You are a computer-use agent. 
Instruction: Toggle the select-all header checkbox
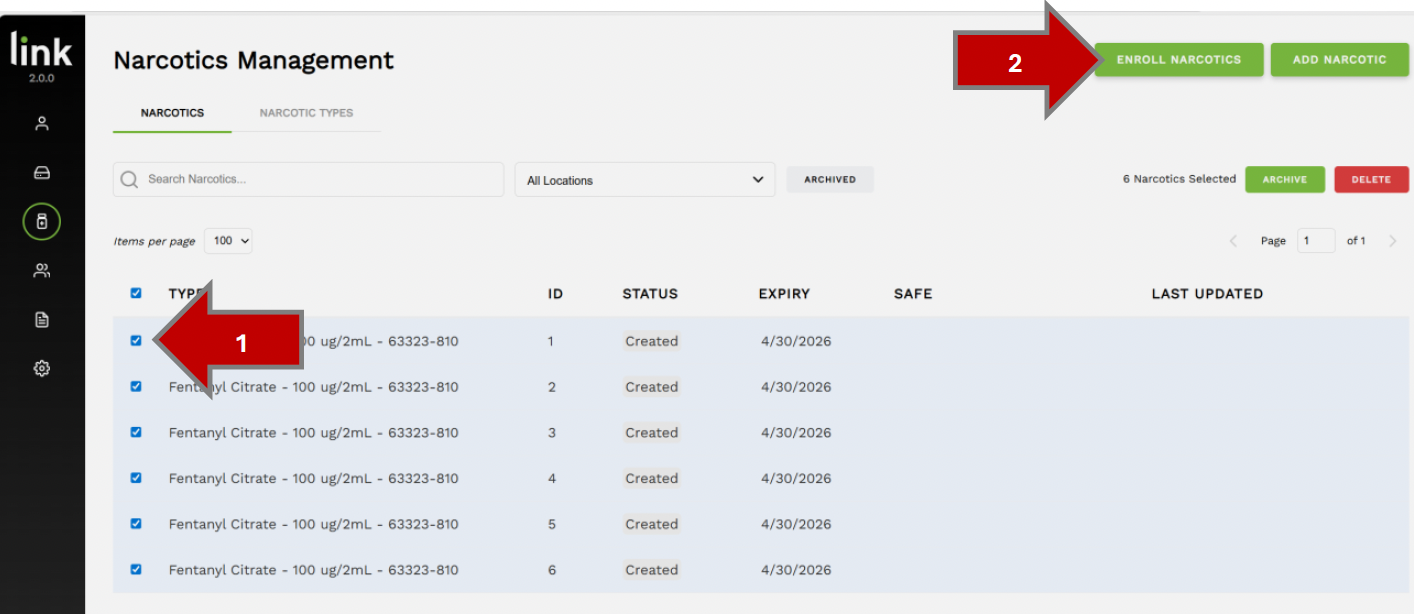[x=136, y=294]
